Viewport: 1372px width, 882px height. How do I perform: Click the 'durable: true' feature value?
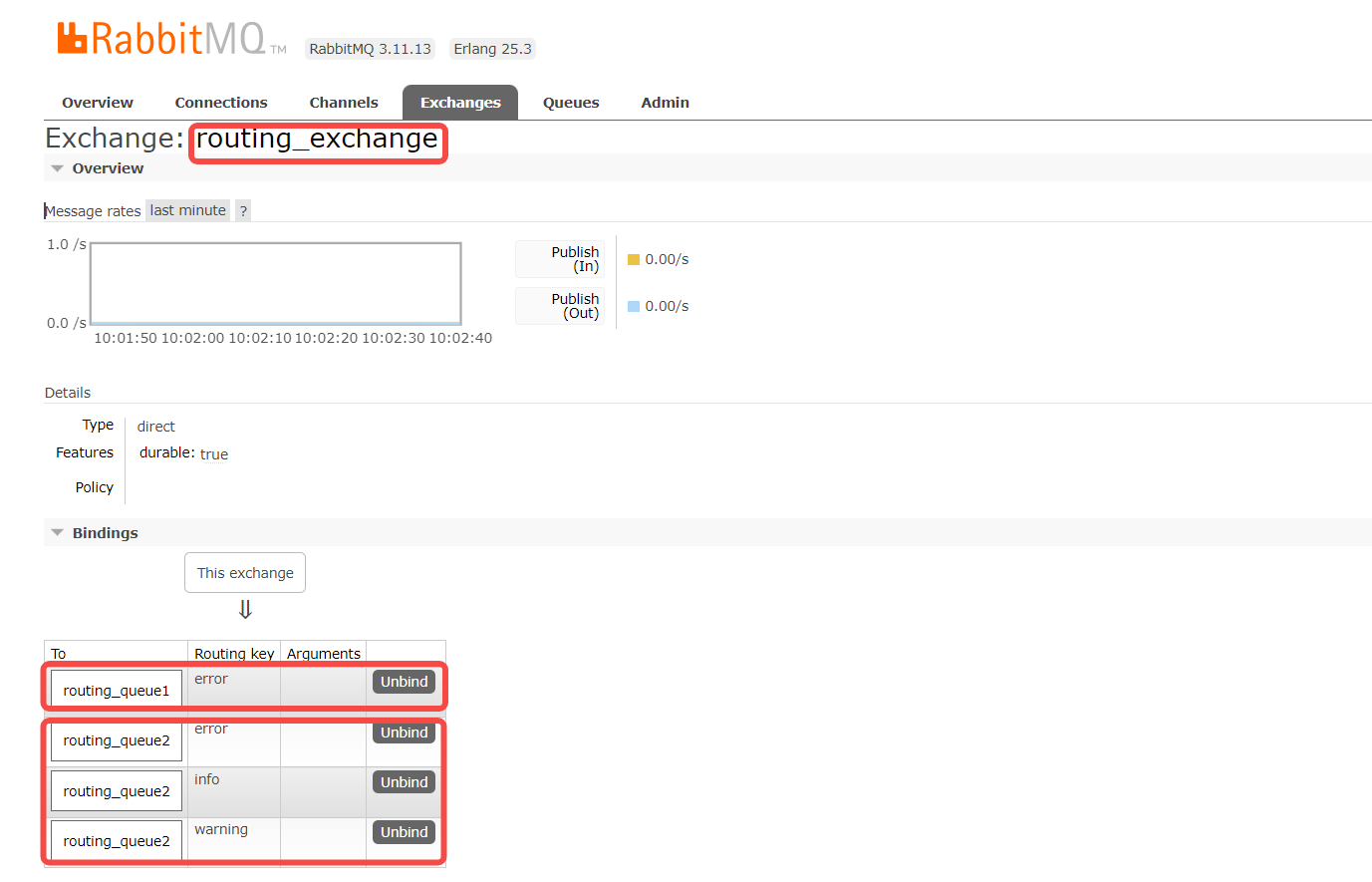coord(183,453)
